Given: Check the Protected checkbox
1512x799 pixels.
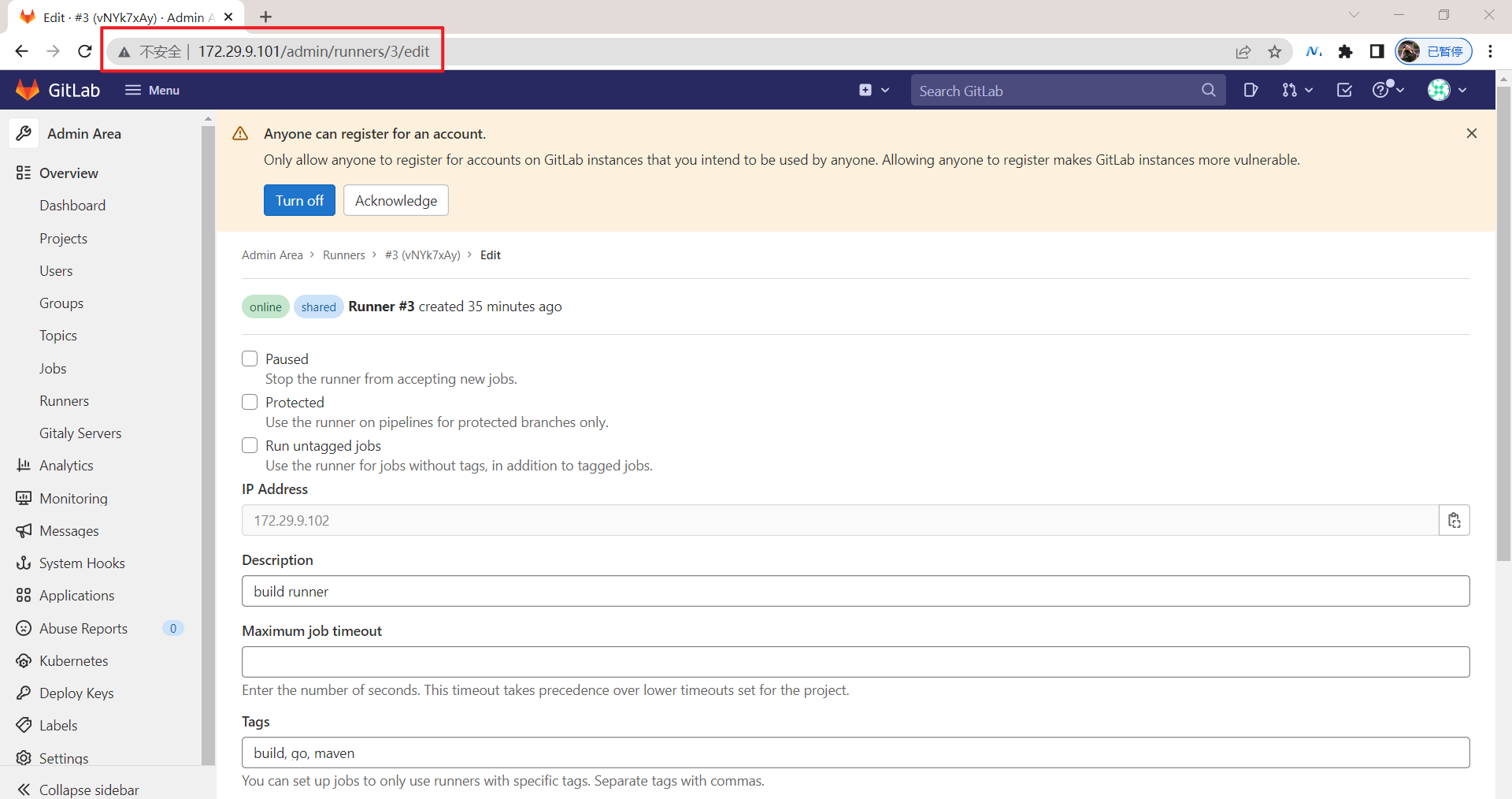Looking at the screenshot, I should point(250,402).
